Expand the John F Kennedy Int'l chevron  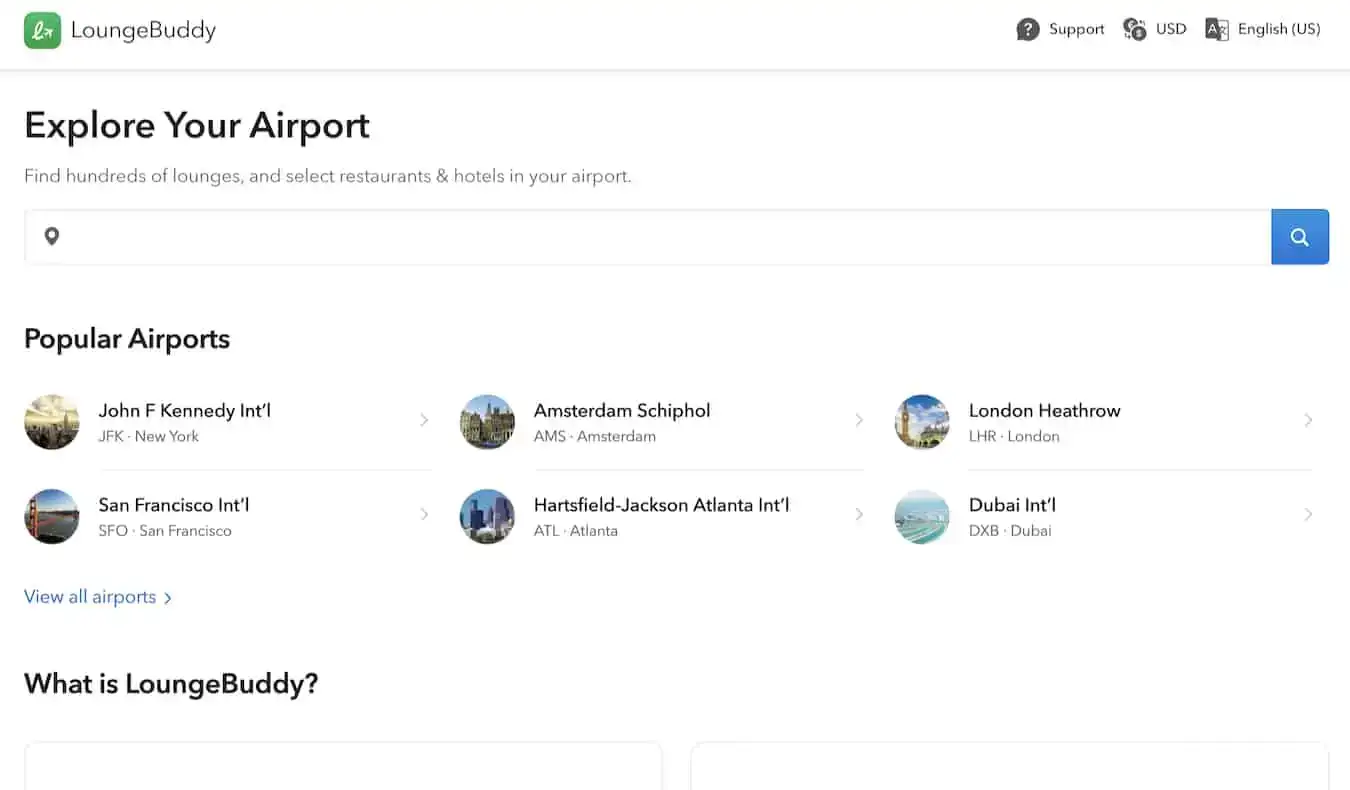pyautogui.click(x=424, y=420)
